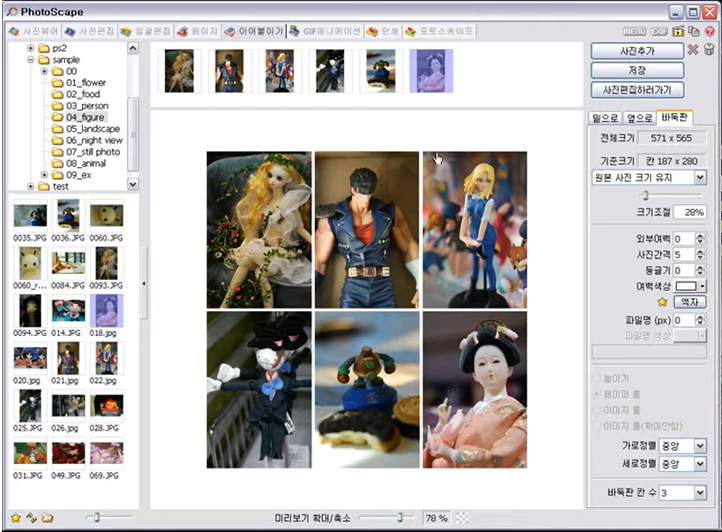Select the 늘이기 radio option
The width and height of the screenshot is (722, 532).
(598, 378)
